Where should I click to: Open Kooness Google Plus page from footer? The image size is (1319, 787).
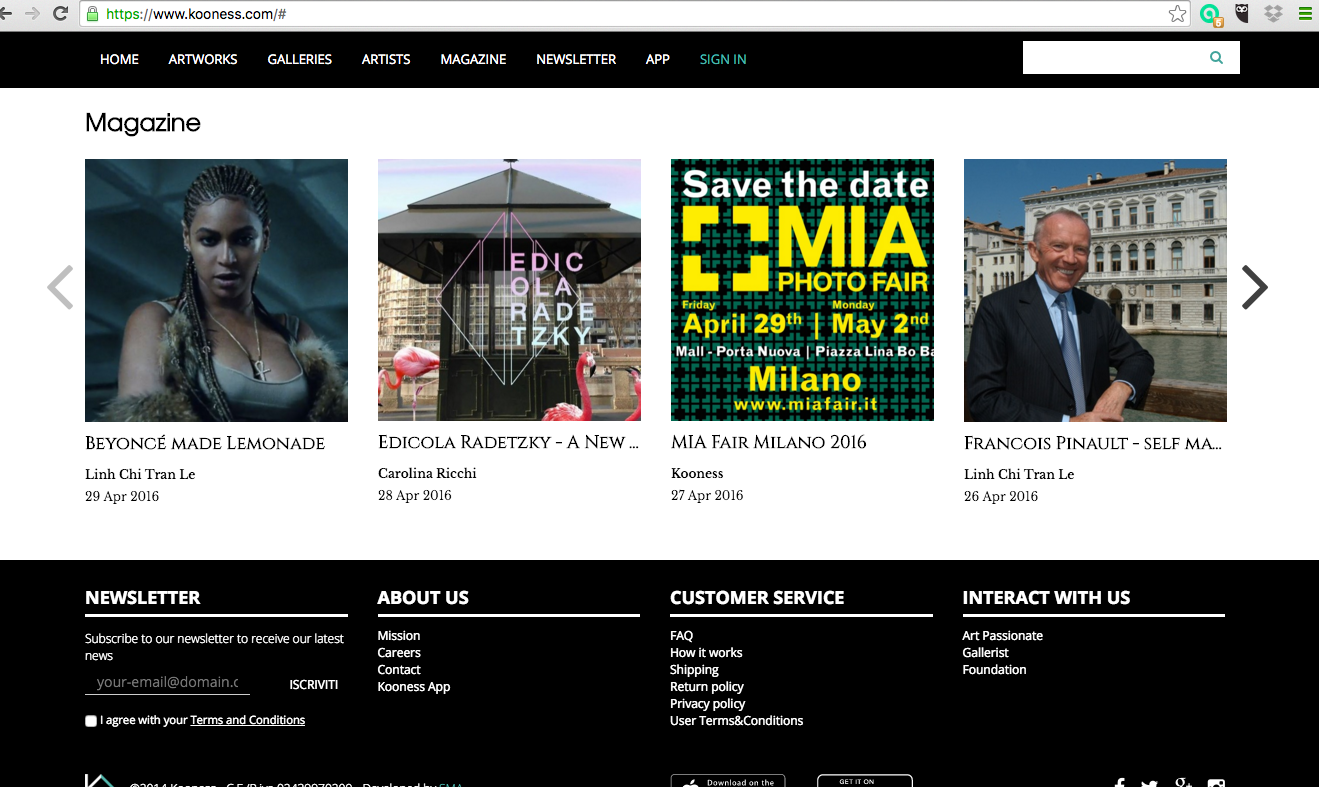(x=1184, y=783)
